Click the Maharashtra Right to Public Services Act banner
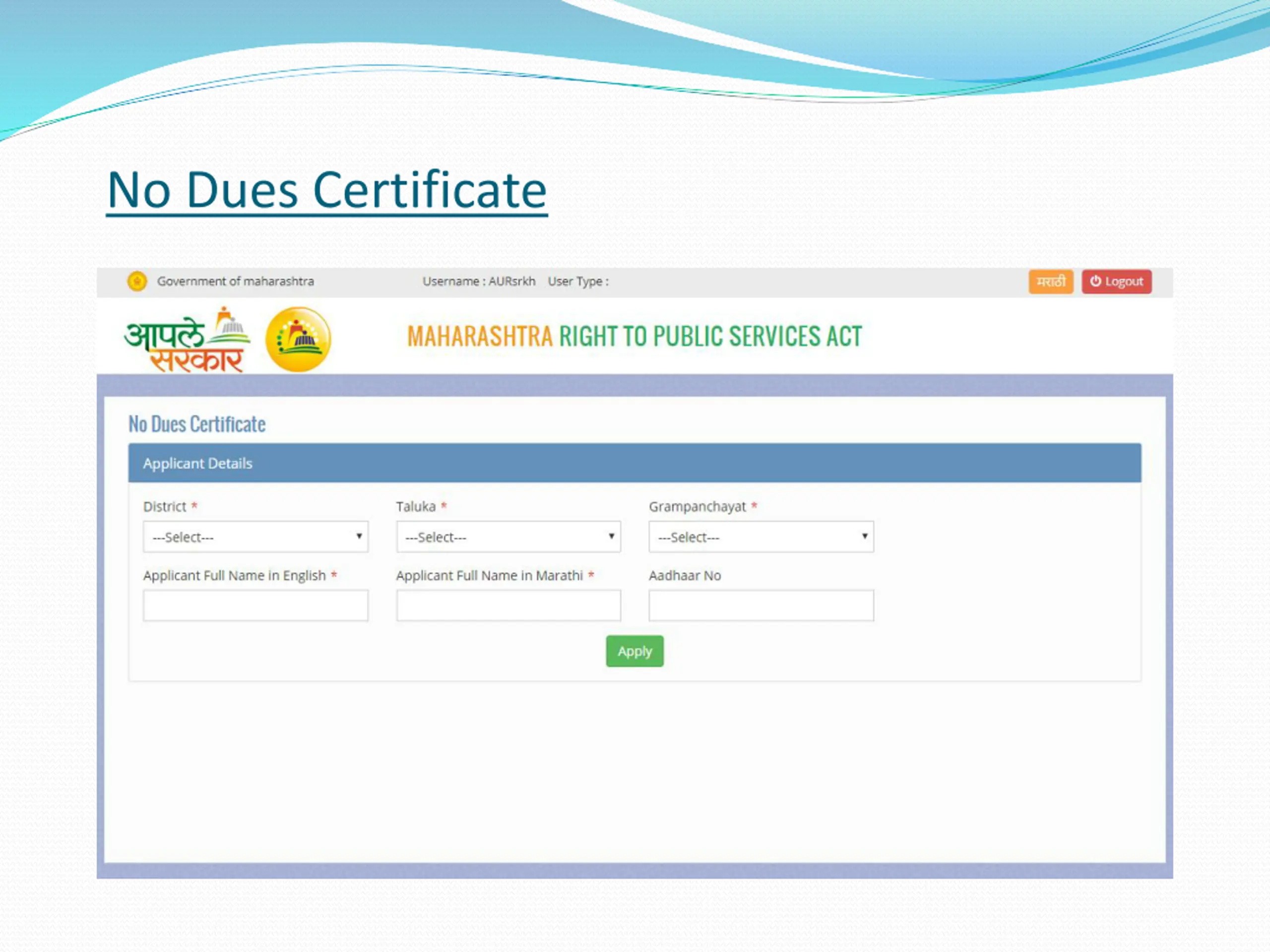Image resolution: width=1270 pixels, height=952 pixels. click(x=635, y=336)
